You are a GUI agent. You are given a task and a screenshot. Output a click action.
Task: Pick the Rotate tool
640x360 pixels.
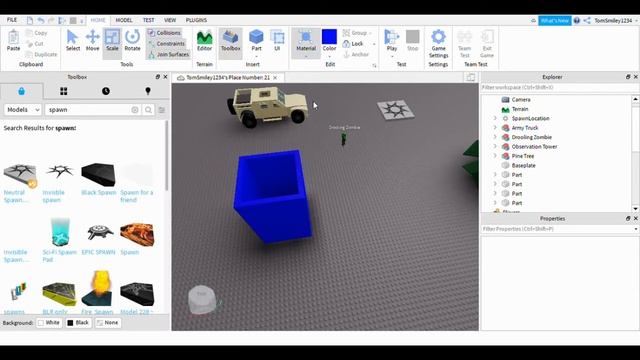tap(132, 40)
